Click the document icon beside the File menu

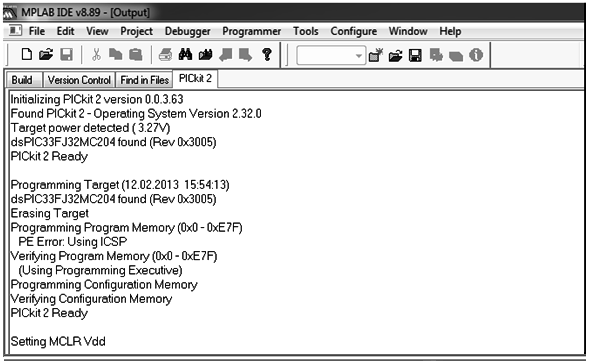(15, 31)
